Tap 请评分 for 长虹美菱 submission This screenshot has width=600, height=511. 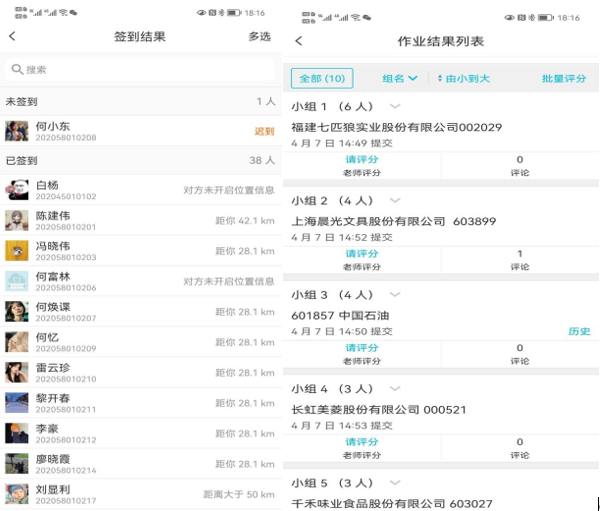coord(362,442)
